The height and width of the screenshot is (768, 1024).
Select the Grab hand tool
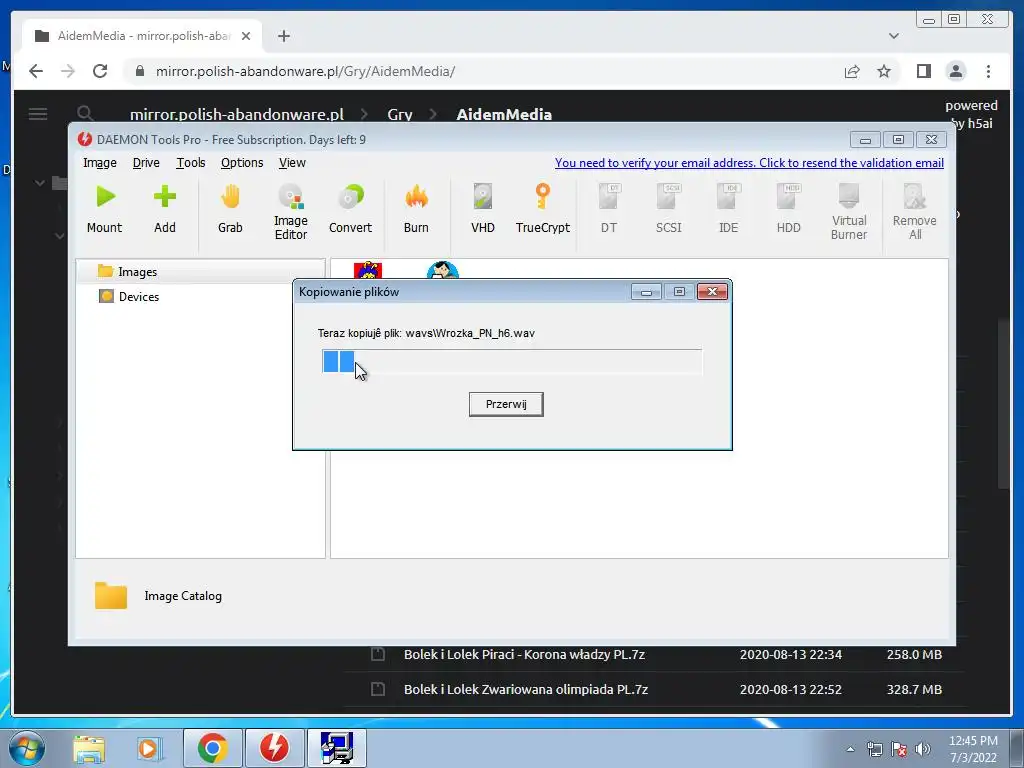coord(230,209)
